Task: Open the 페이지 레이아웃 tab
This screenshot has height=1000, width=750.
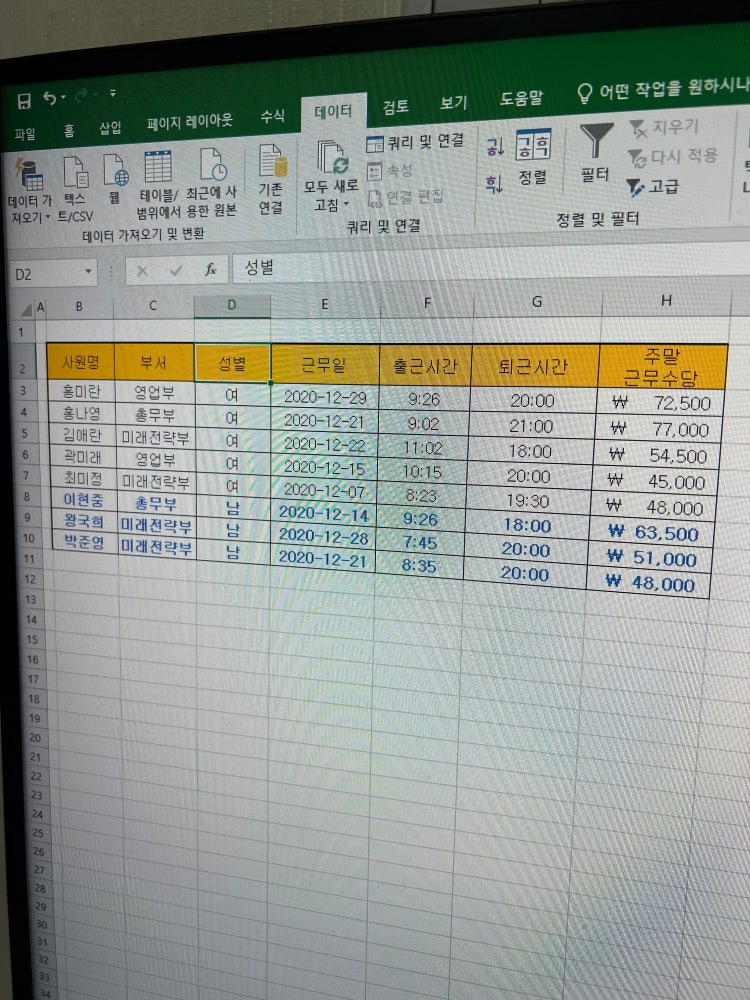Action: [189, 122]
